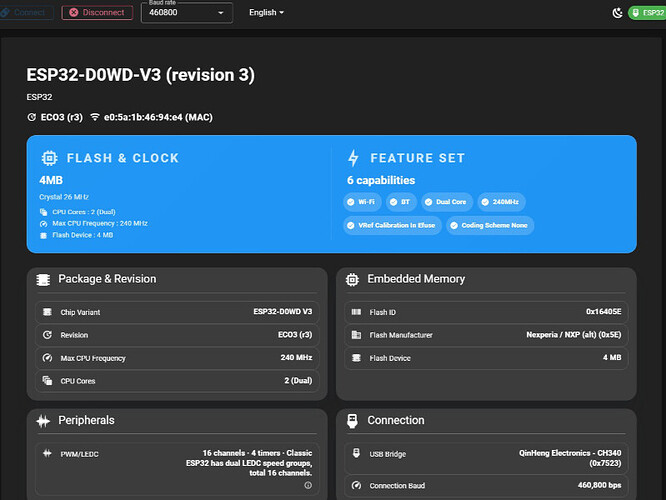The width and height of the screenshot is (666, 500).
Task: Click the PWM/LEDC row waveform icon
Action: tap(47, 454)
